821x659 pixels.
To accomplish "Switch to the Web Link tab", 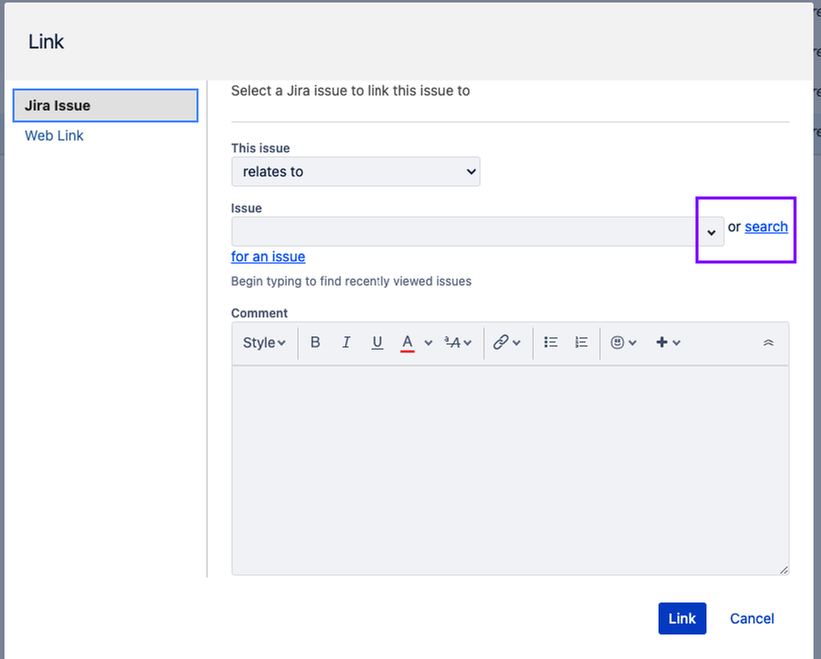I will [x=54, y=136].
